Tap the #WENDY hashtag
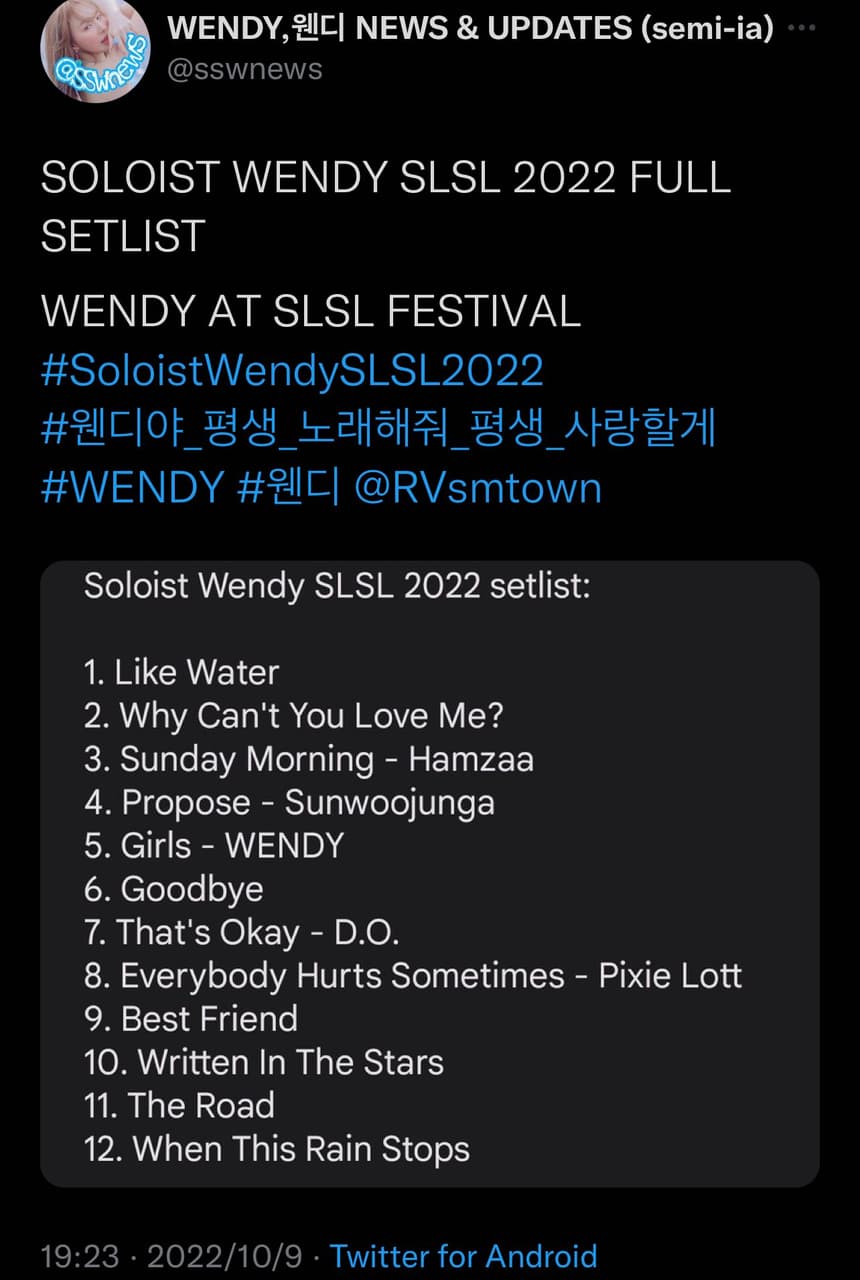This screenshot has width=860, height=1280. (132, 487)
